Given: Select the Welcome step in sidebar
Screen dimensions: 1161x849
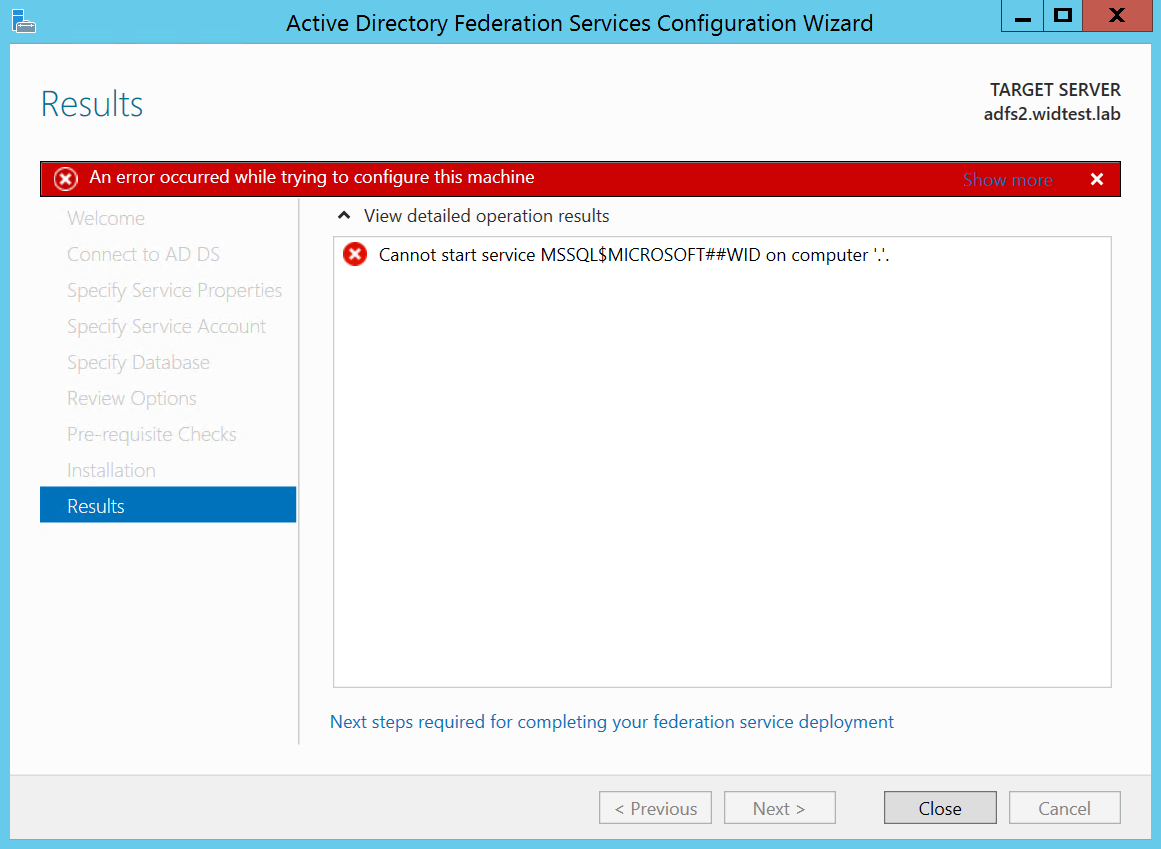Looking at the screenshot, I should click(106, 218).
